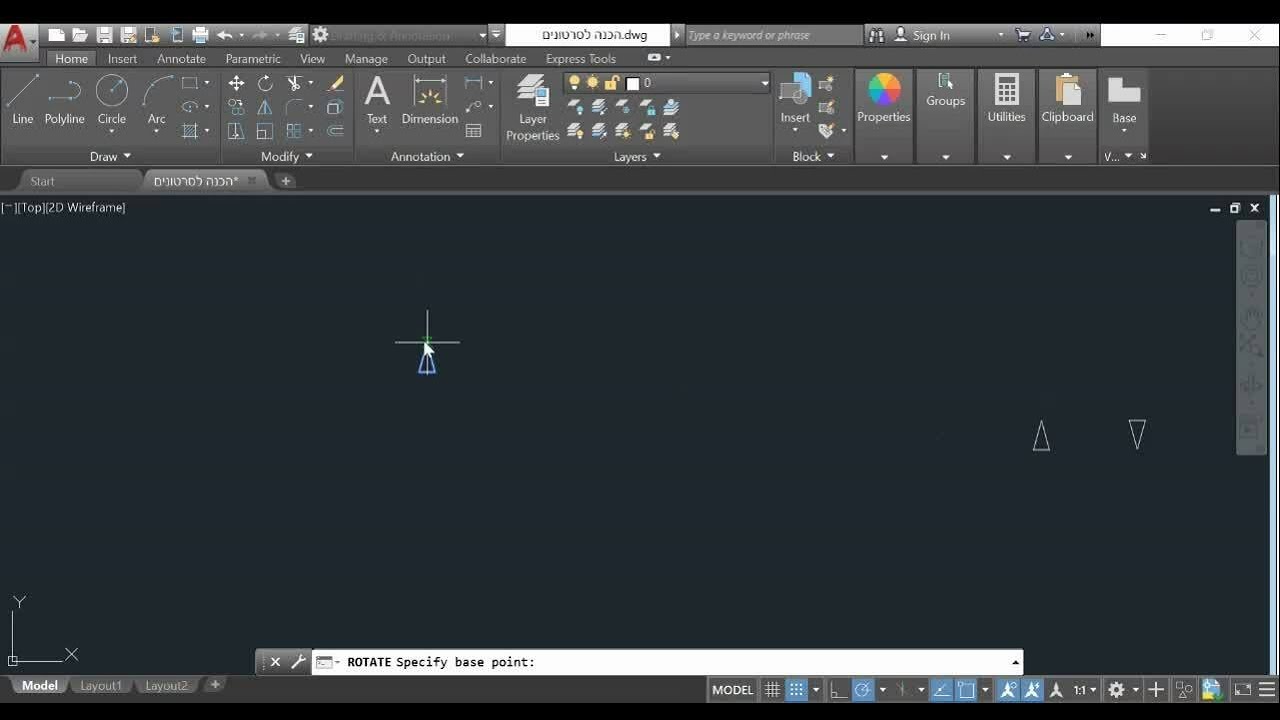Click the Base view button
The height and width of the screenshot is (720, 1280).
coord(1124,100)
